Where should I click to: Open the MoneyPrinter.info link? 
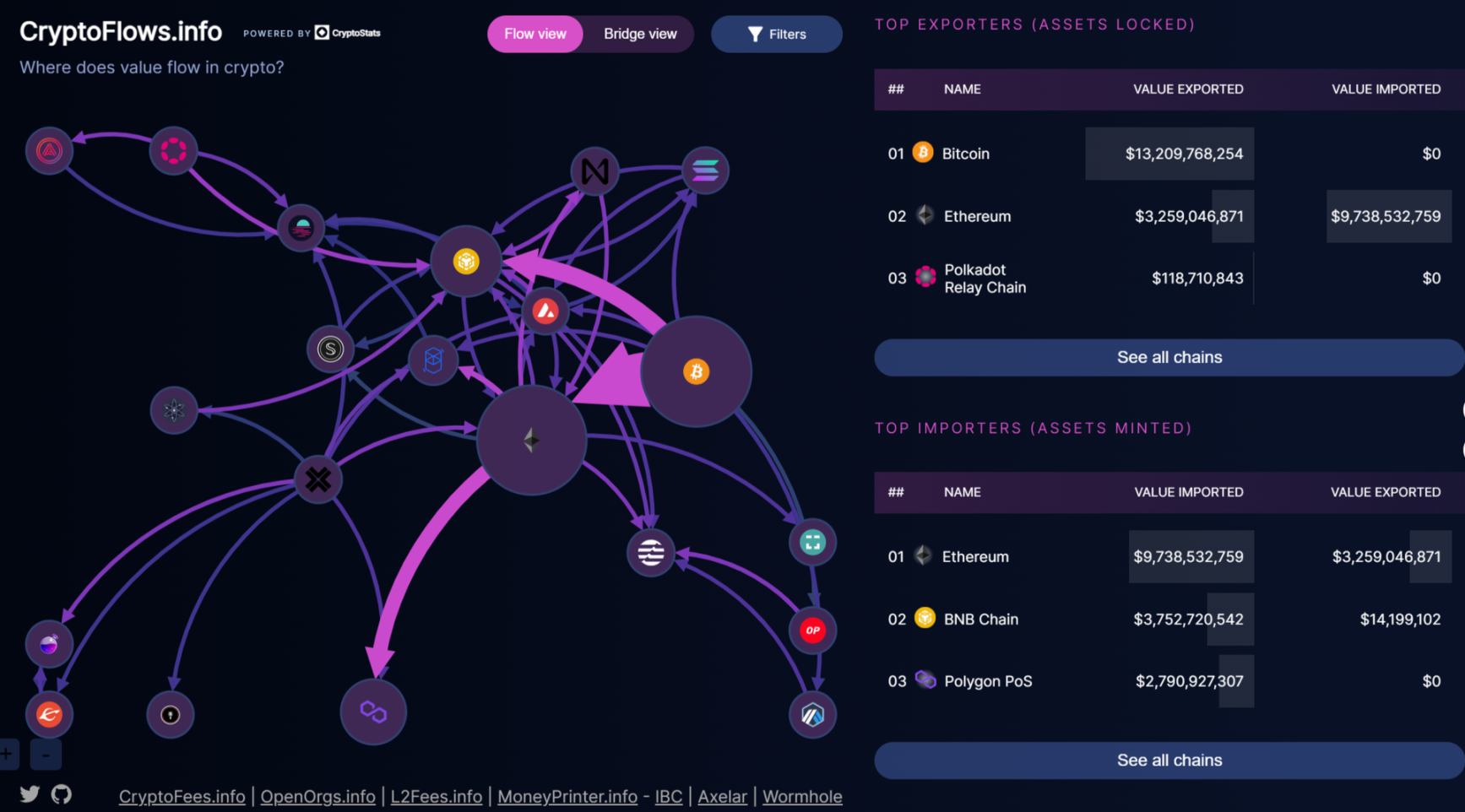pyautogui.click(x=567, y=796)
